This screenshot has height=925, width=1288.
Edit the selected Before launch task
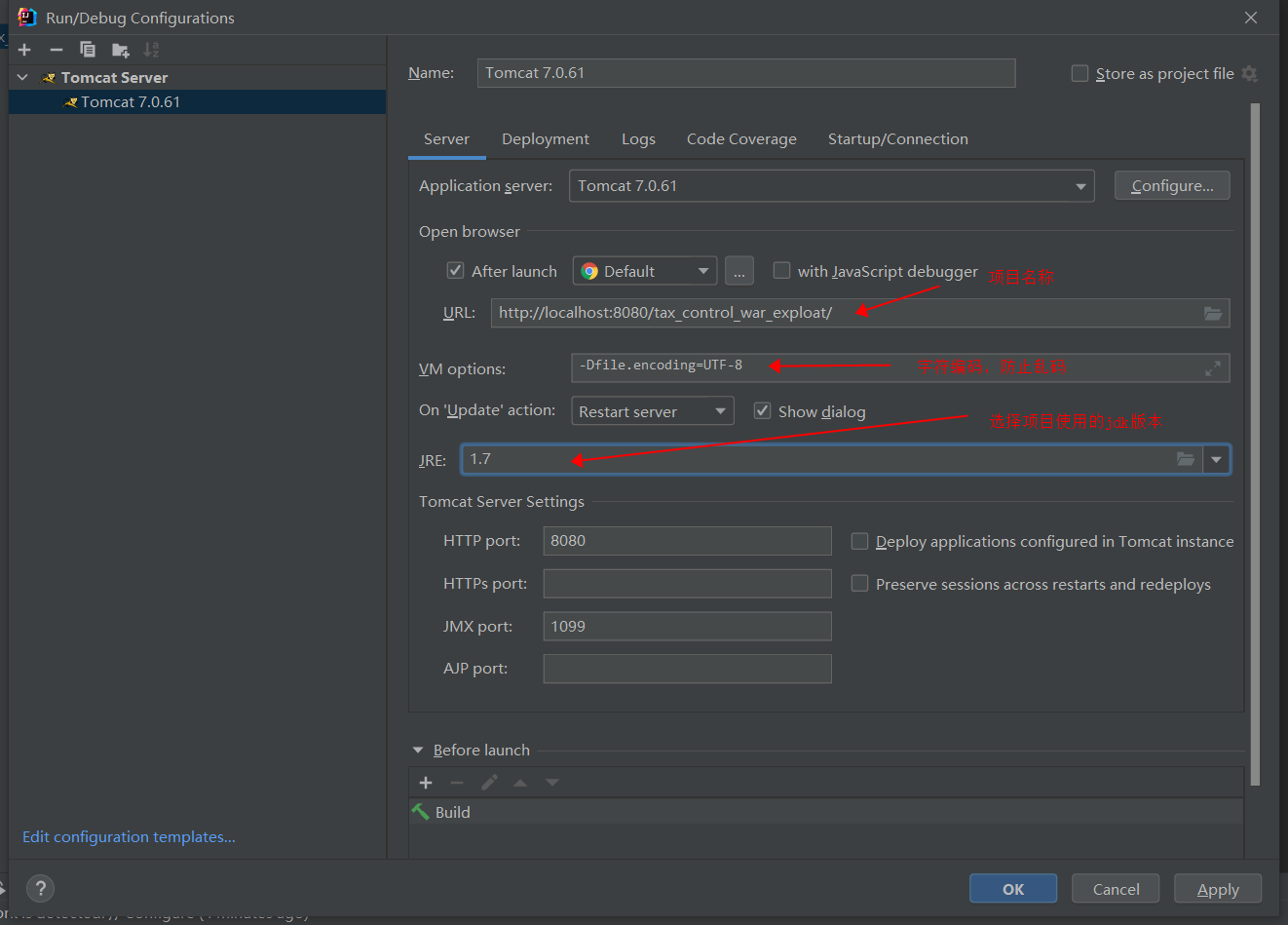[489, 783]
